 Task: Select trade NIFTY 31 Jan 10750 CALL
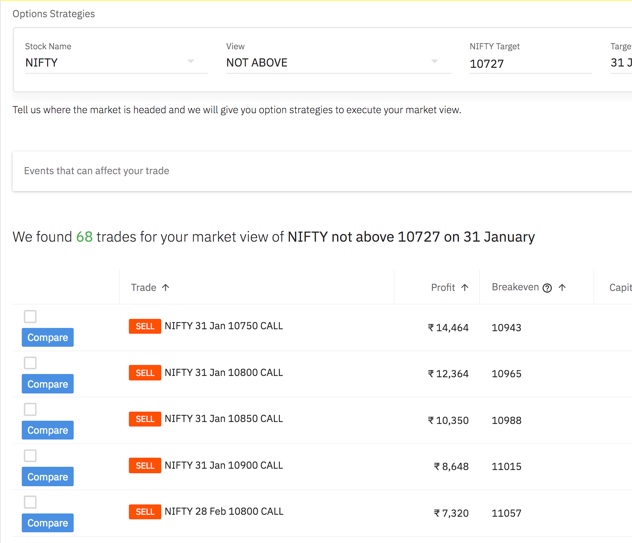coord(224,326)
